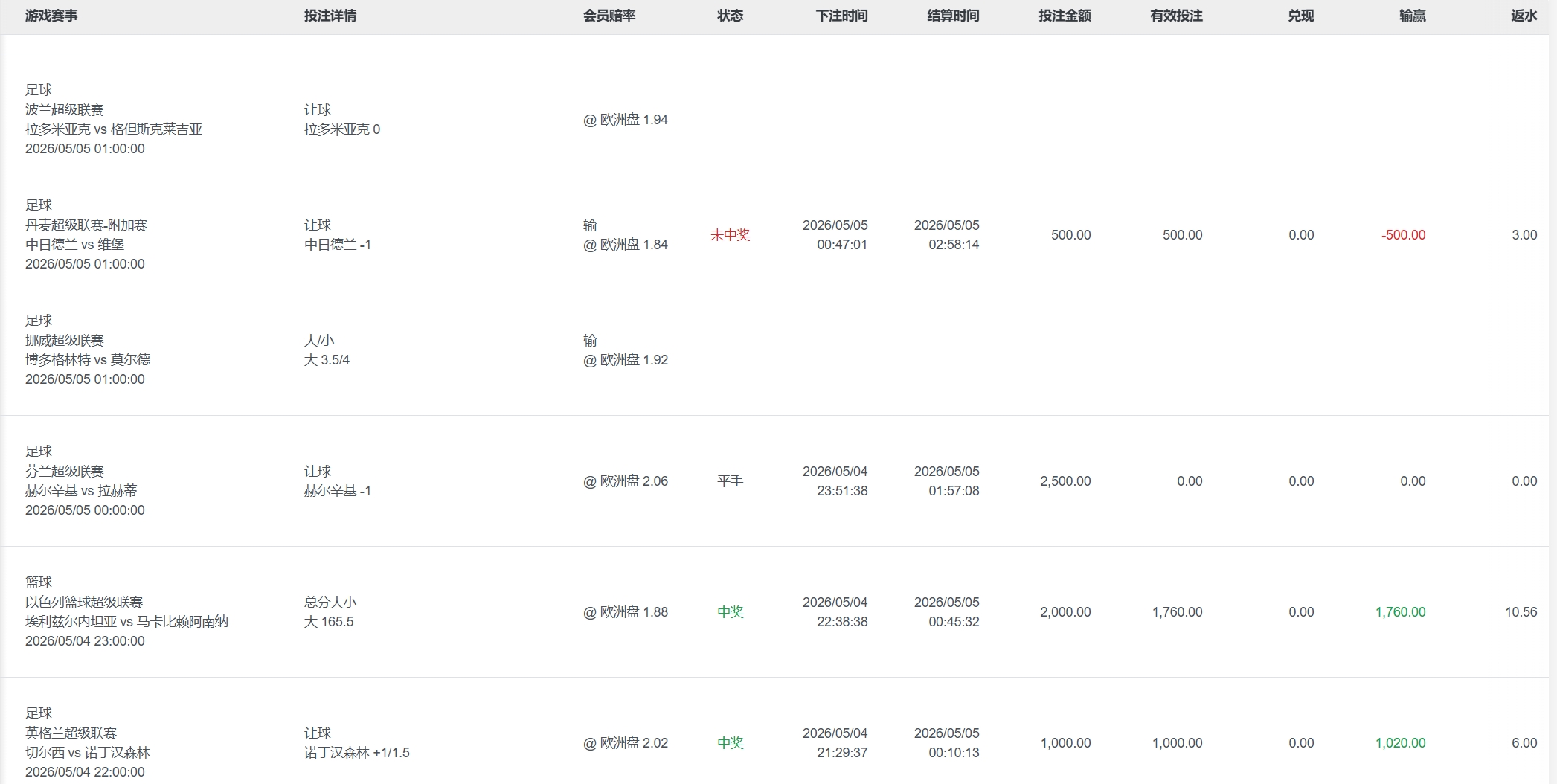Select the 平手 status for 赫尔辛基 bet
The width and height of the screenshot is (1557, 784).
(731, 481)
